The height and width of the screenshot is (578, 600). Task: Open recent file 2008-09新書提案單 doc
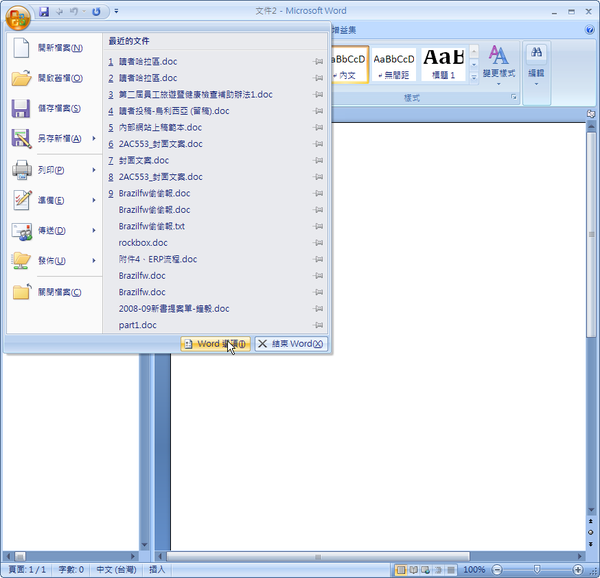(x=174, y=309)
